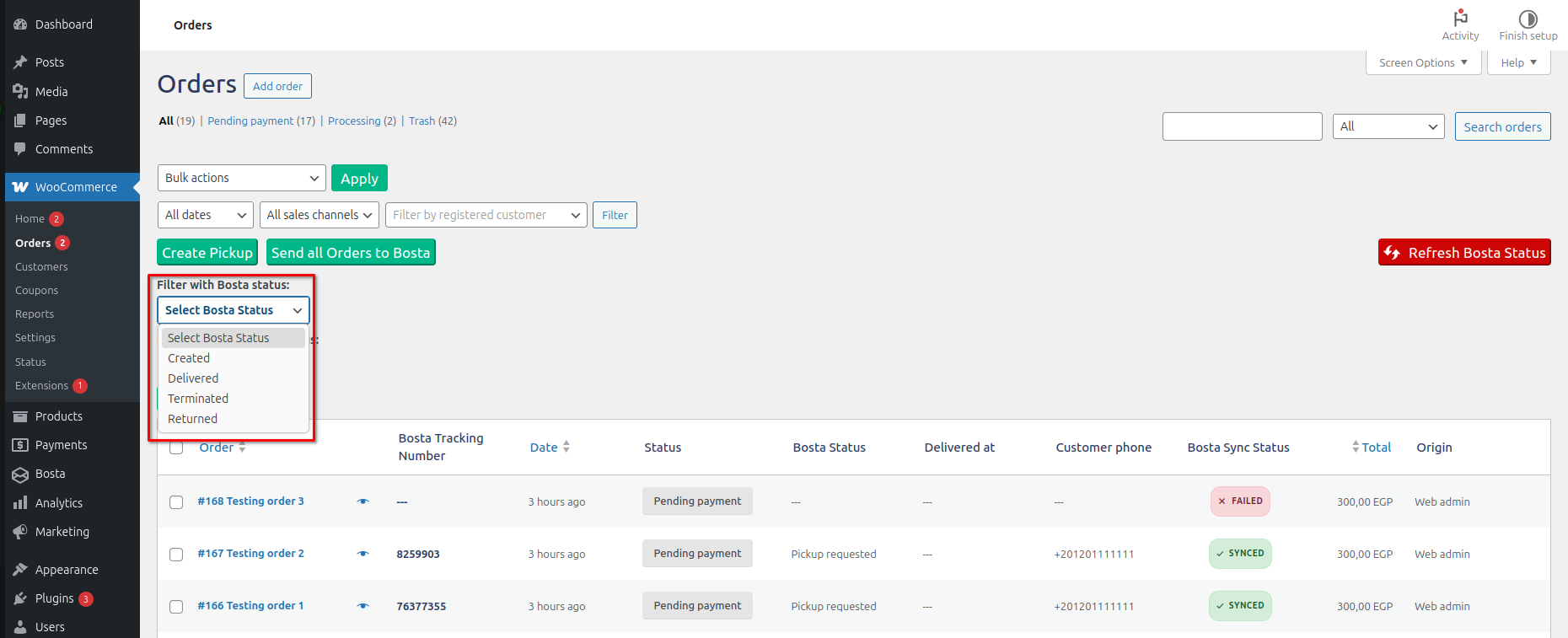This screenshot has height=638, width=1568.
Task: Click the Analytics bar chart icon
Action: [x=20, y=503]
